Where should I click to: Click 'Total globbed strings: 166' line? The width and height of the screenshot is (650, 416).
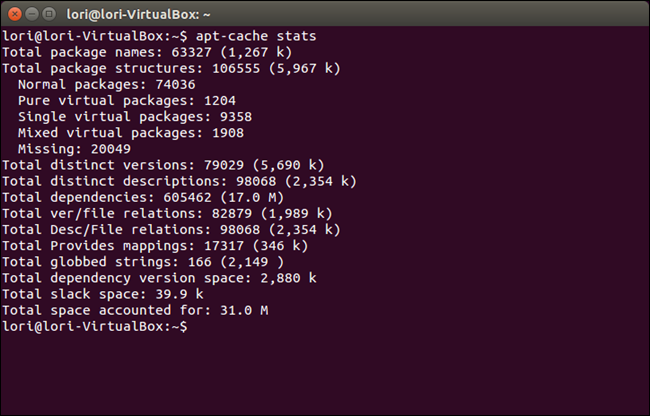(143, 262)
